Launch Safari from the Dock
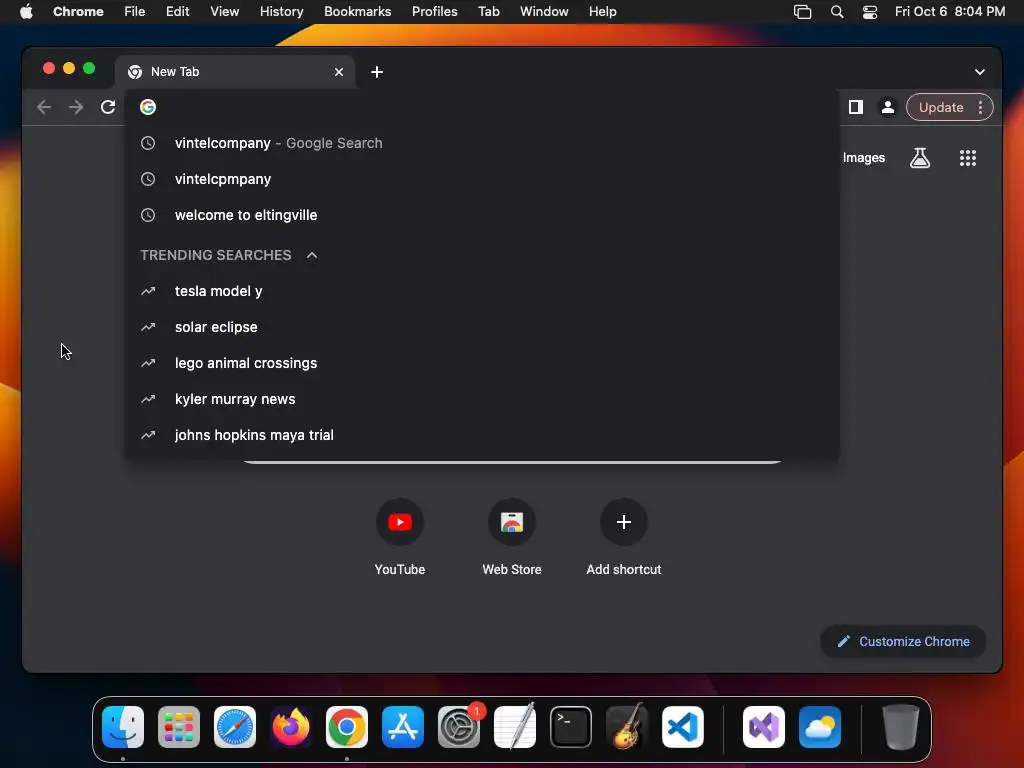1024x768 pixels. click(235, 727)
